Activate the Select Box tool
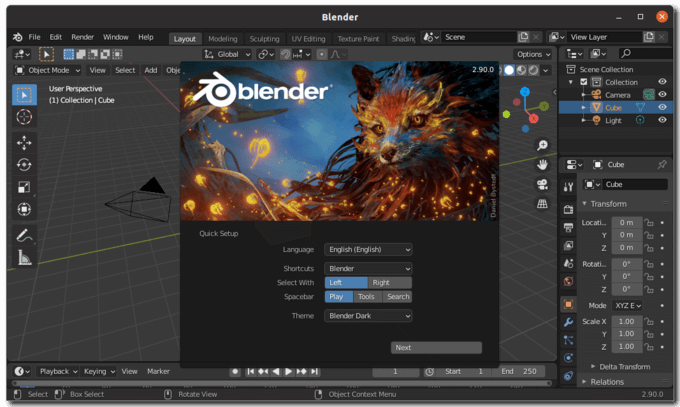This screenshot has width=680, height=407. point(24,95)
